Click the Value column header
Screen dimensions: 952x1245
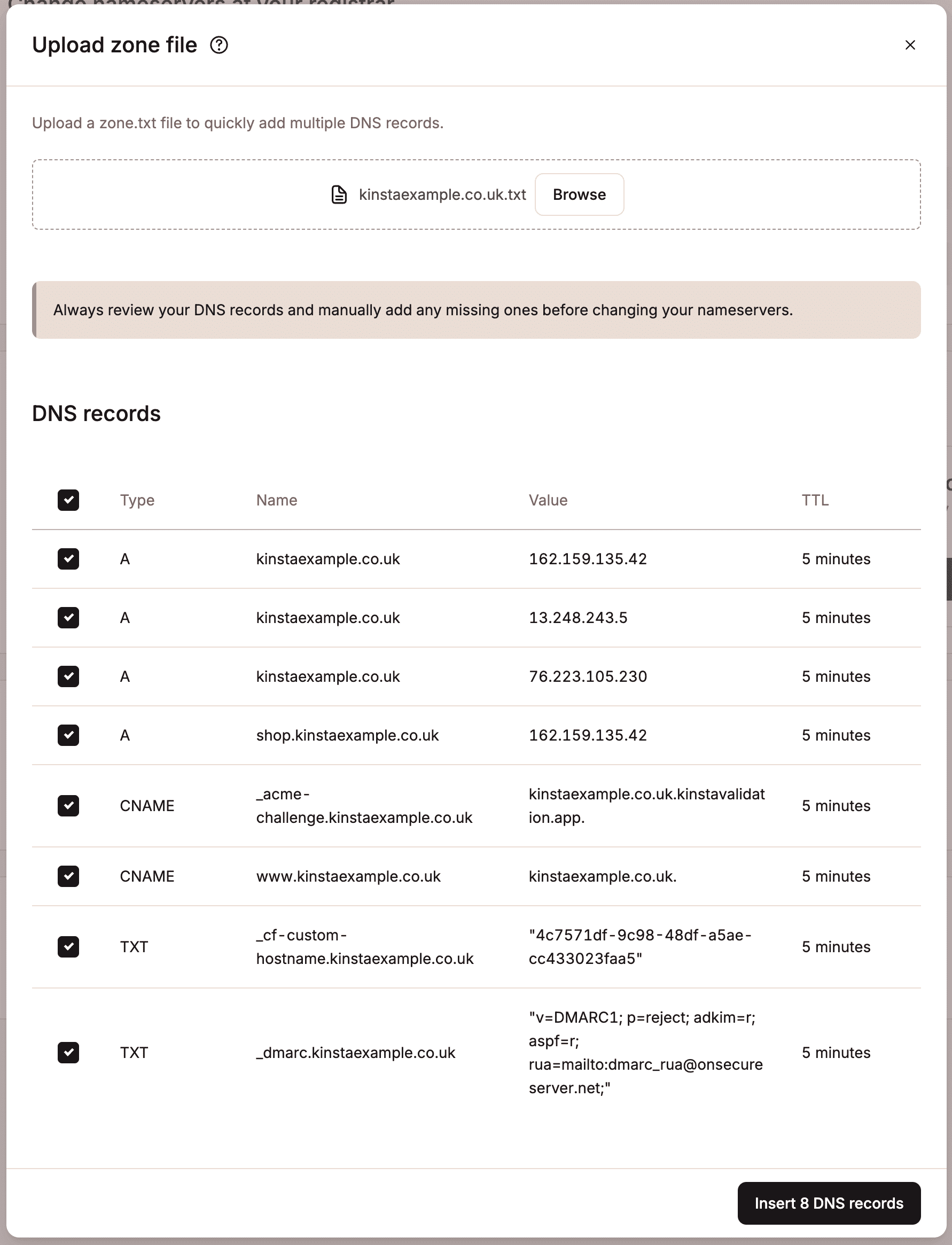tap(548, 500)
